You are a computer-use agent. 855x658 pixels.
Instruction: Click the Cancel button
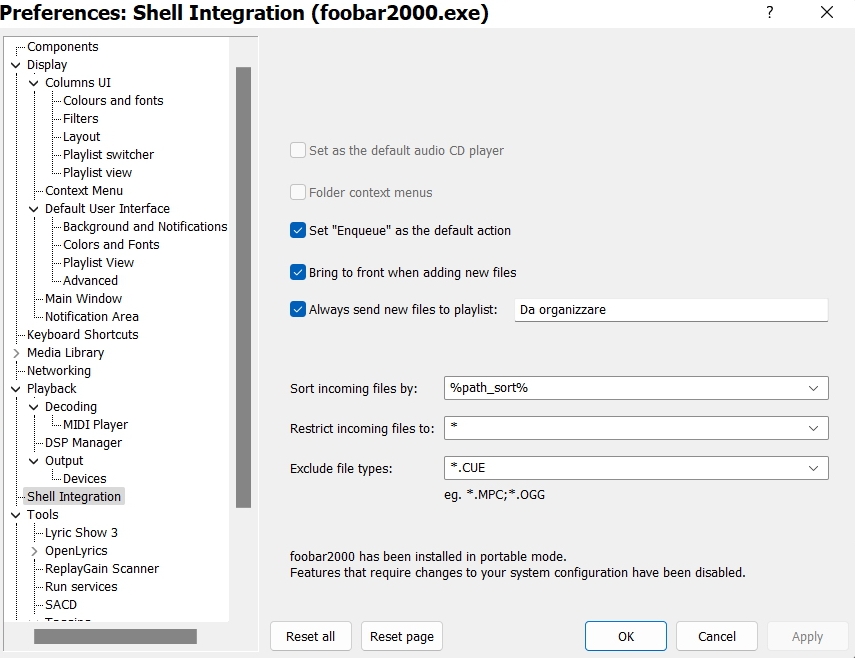(717, 636)
